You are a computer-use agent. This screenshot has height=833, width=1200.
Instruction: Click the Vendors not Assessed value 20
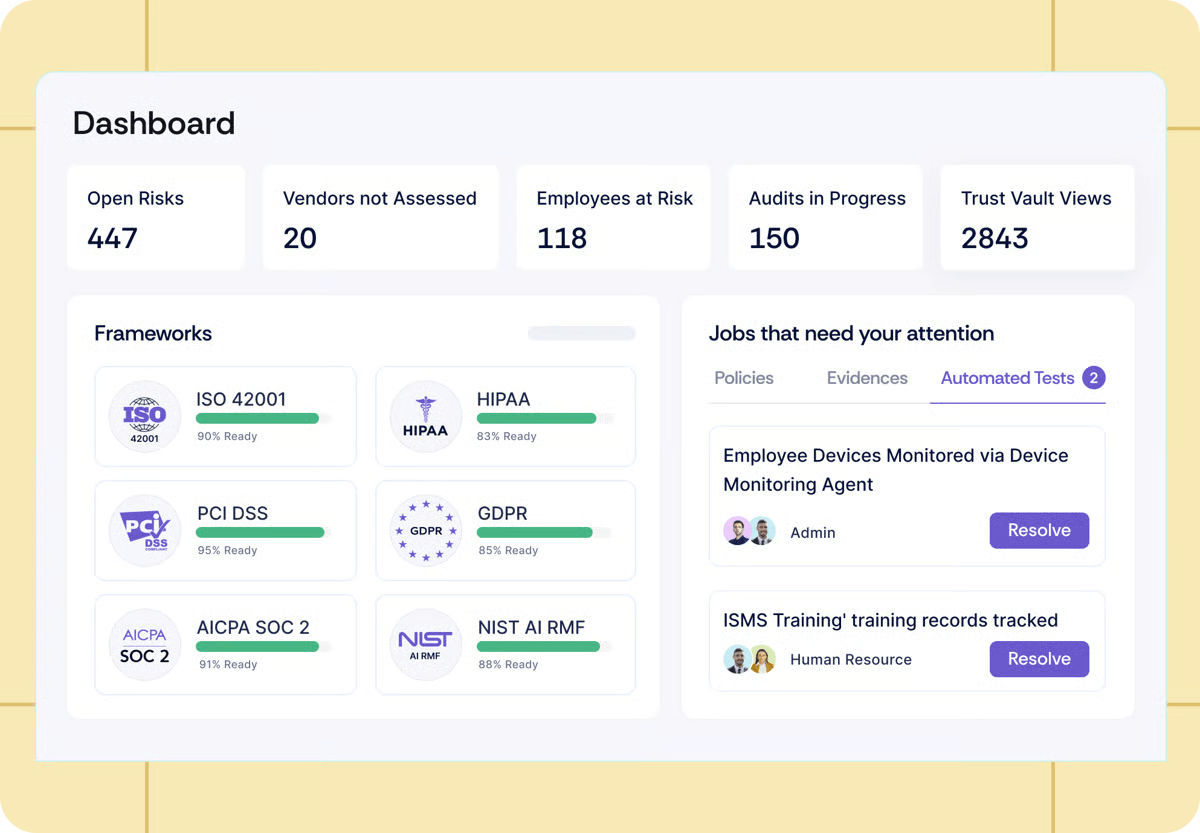pos(300,238)
